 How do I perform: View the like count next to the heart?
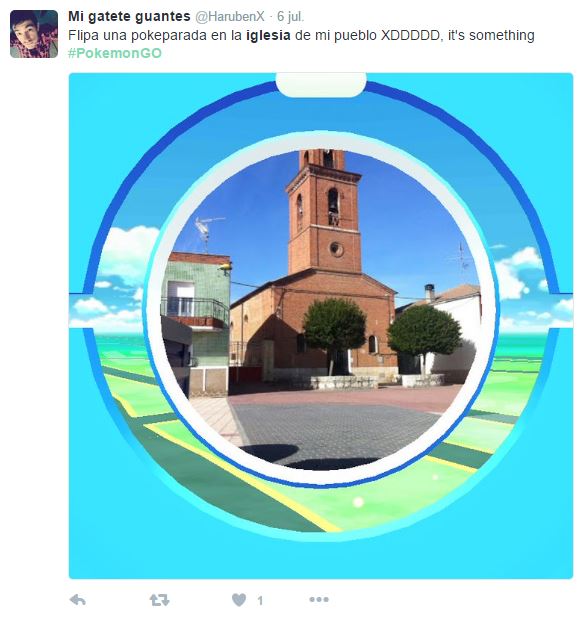click(x=260, y=601)
